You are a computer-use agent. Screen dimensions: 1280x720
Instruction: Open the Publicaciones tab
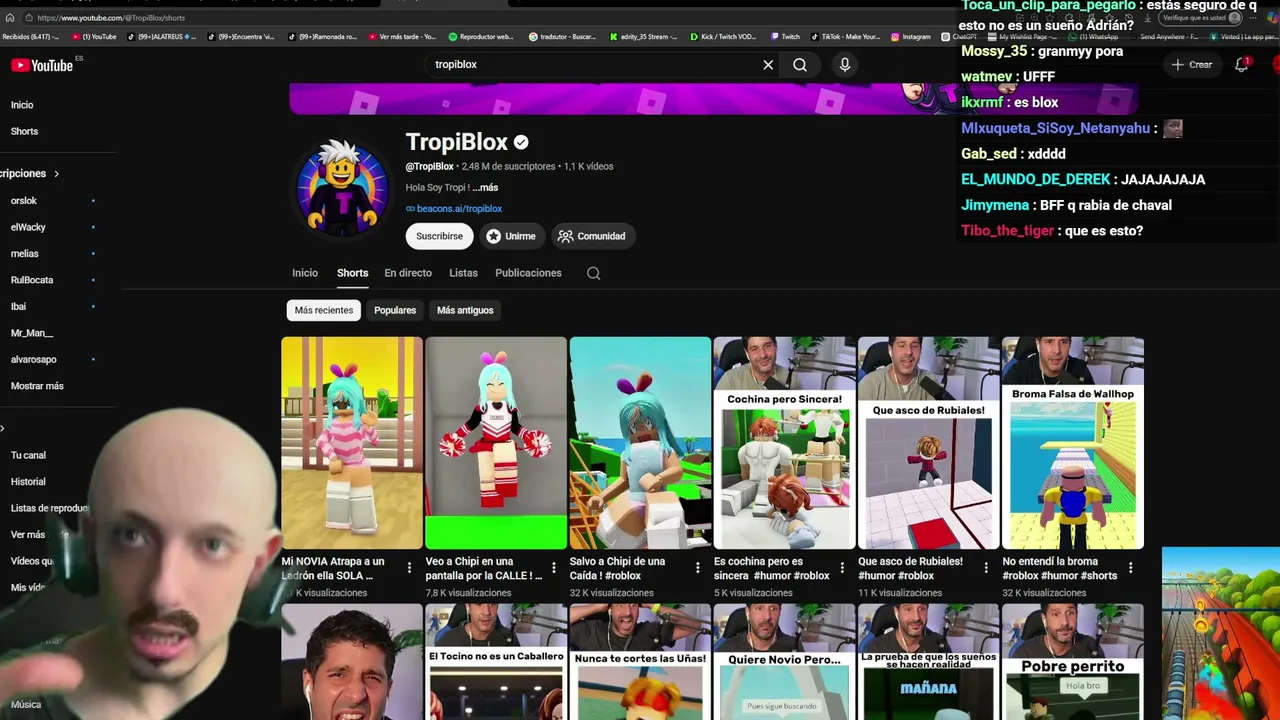(x=528, y=273)
